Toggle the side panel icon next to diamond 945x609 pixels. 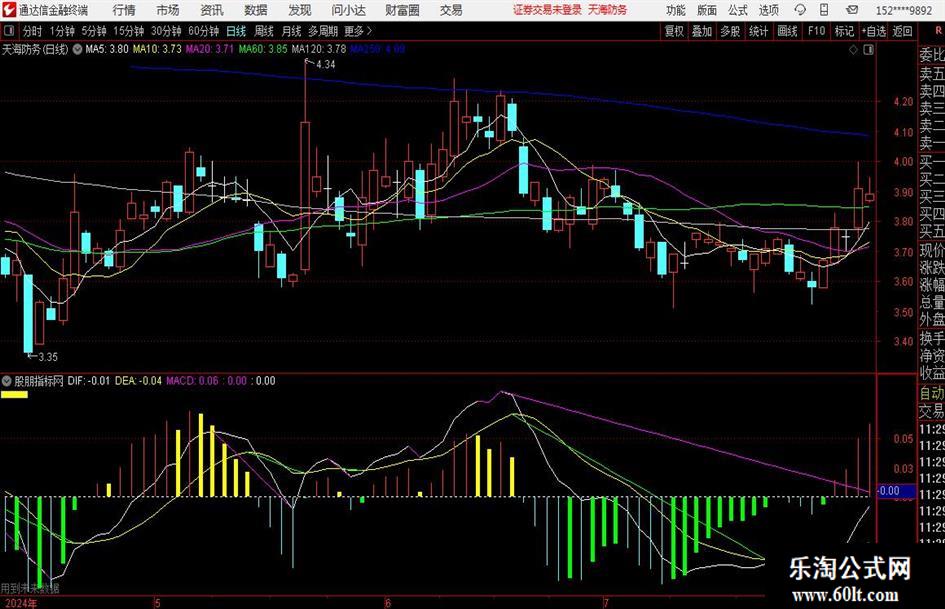coord(868,50)
